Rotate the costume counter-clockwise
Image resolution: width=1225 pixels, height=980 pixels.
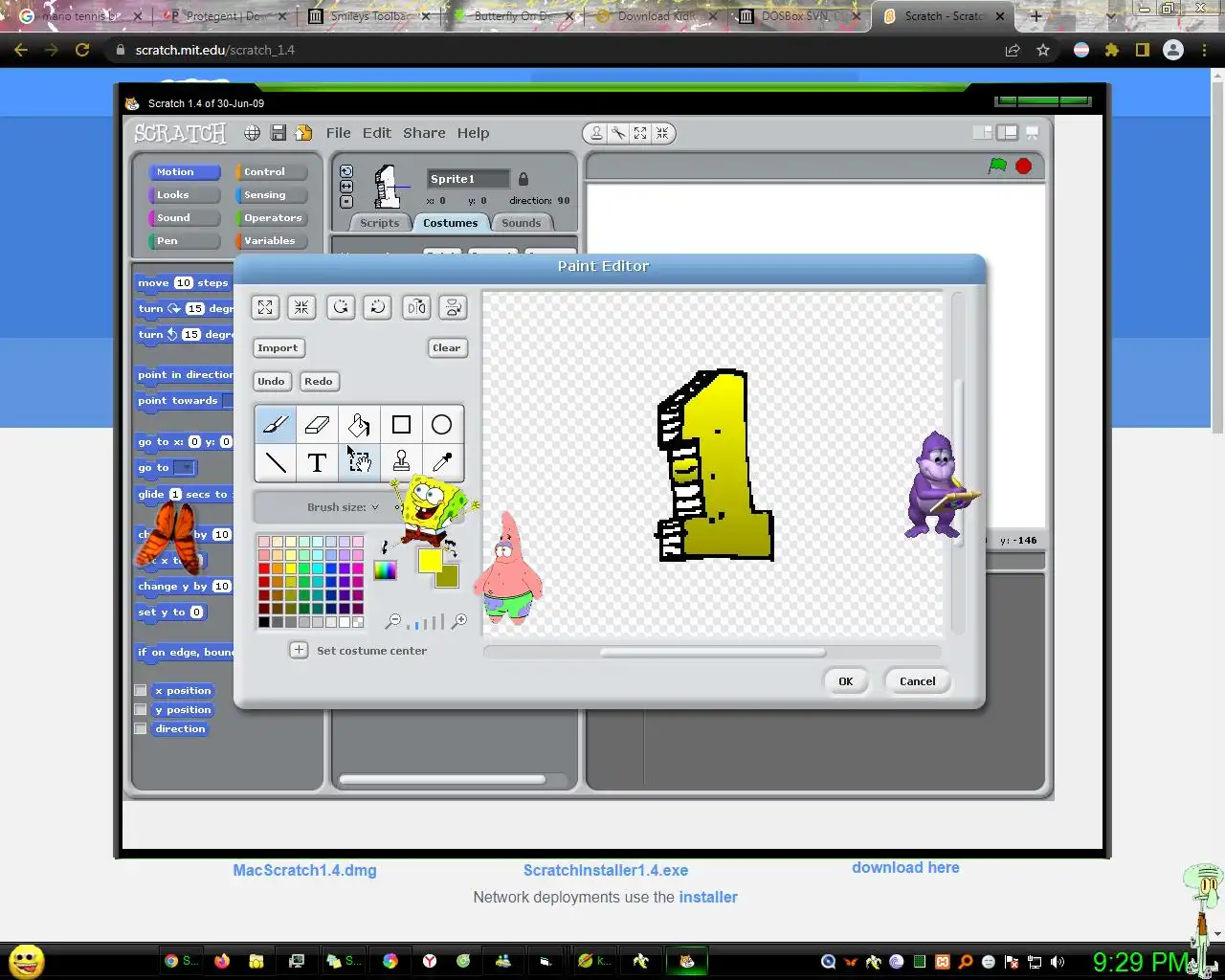coord(340,307)
